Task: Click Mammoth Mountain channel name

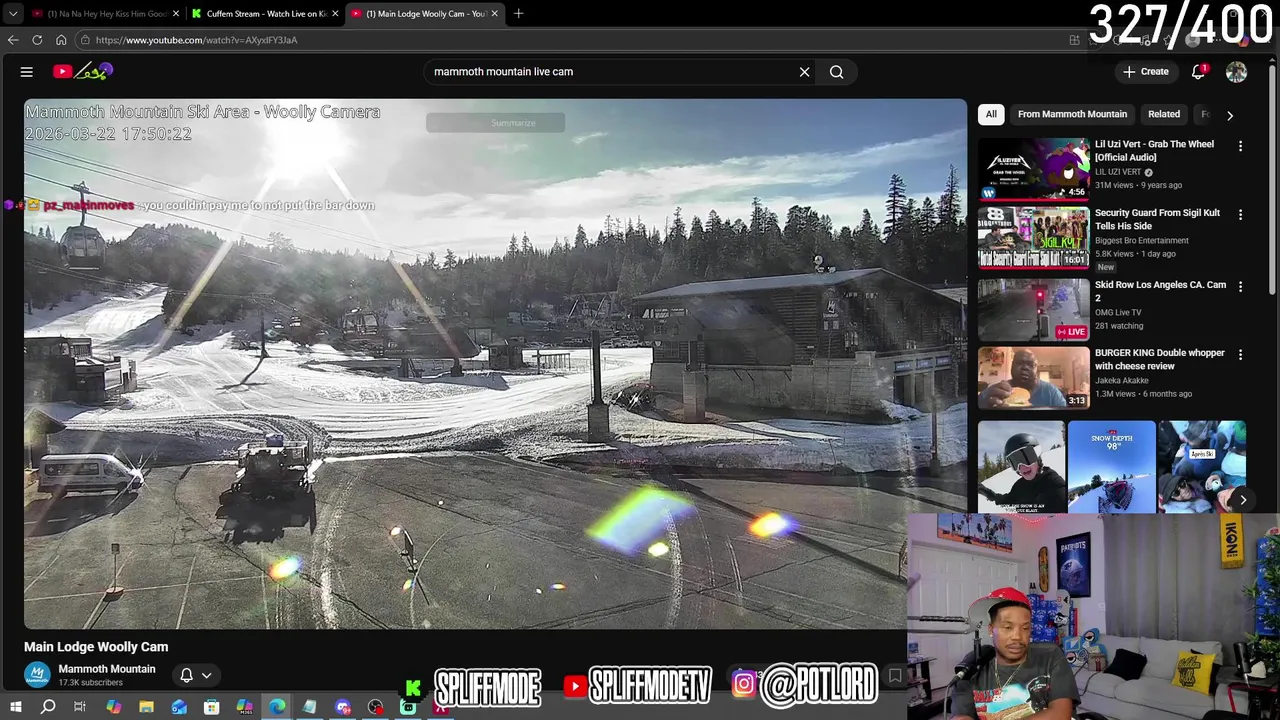Action: click(107, 669)
